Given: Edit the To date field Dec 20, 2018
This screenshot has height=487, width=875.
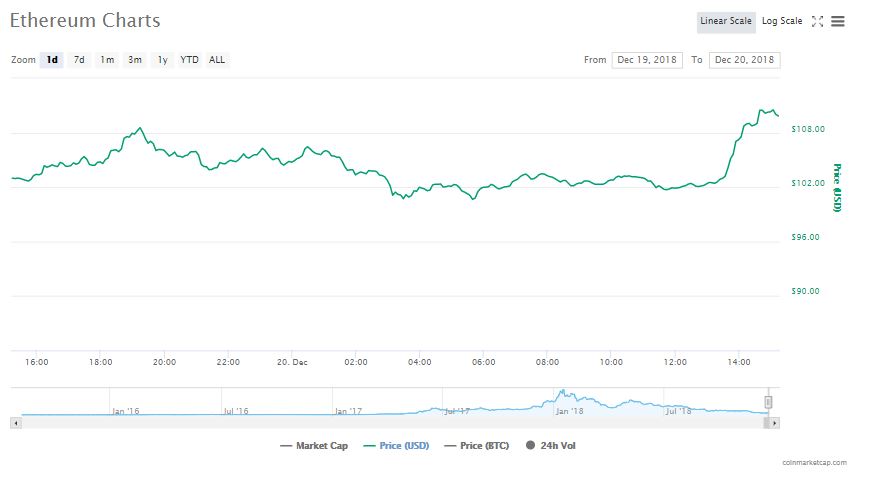Looking at the screenshot, I should (744, 60).
